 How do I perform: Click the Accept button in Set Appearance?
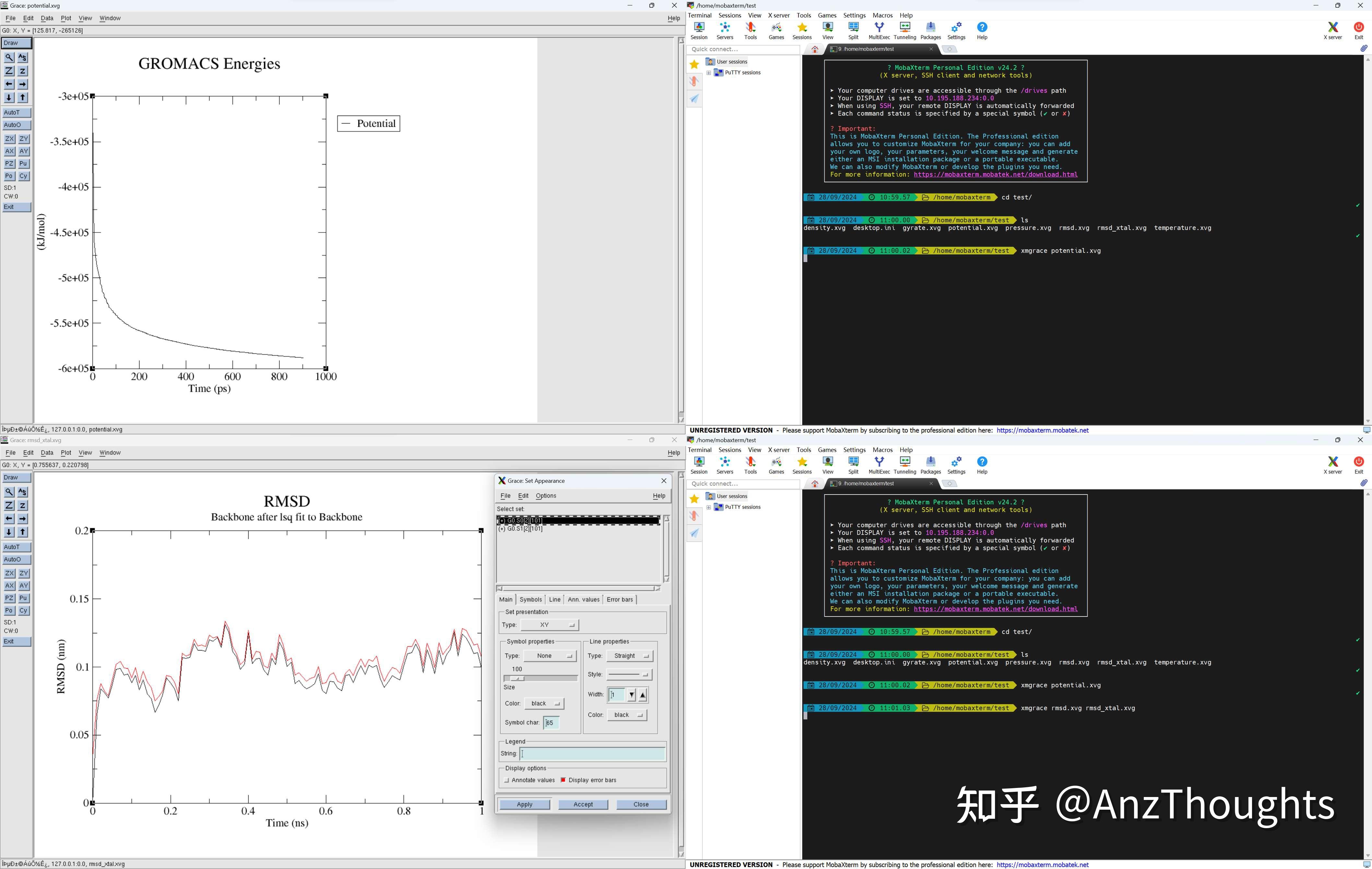[583, 804]
